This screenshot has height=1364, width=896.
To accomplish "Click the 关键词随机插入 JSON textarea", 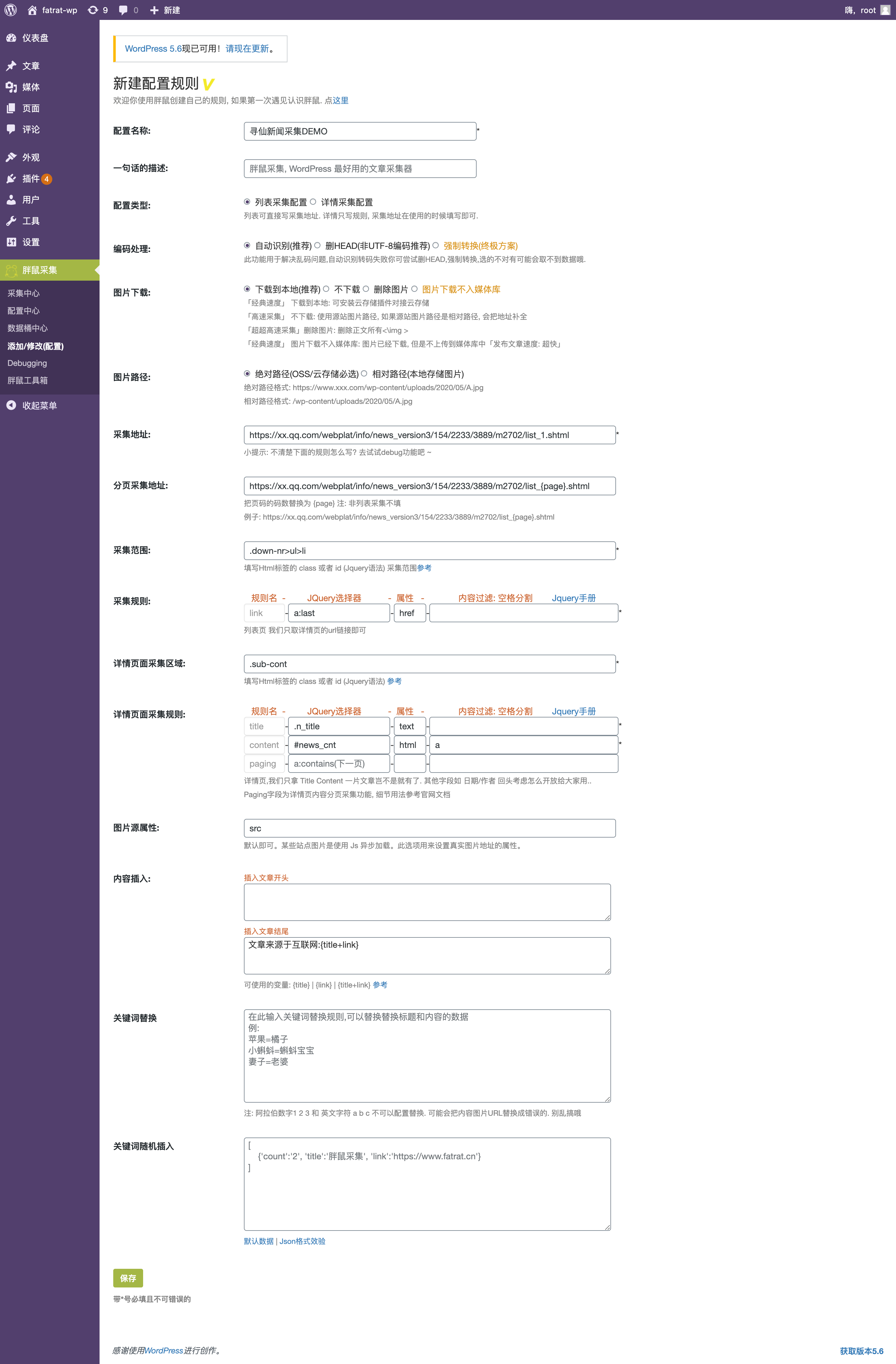I will coord(427,1184).
